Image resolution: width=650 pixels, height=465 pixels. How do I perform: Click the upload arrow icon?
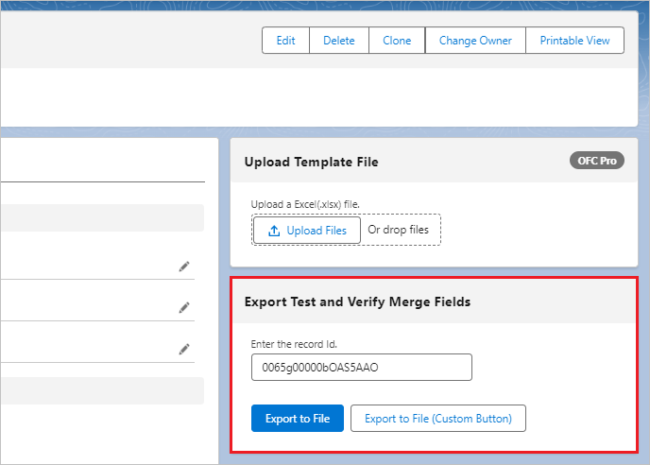(x=273, y=231)
